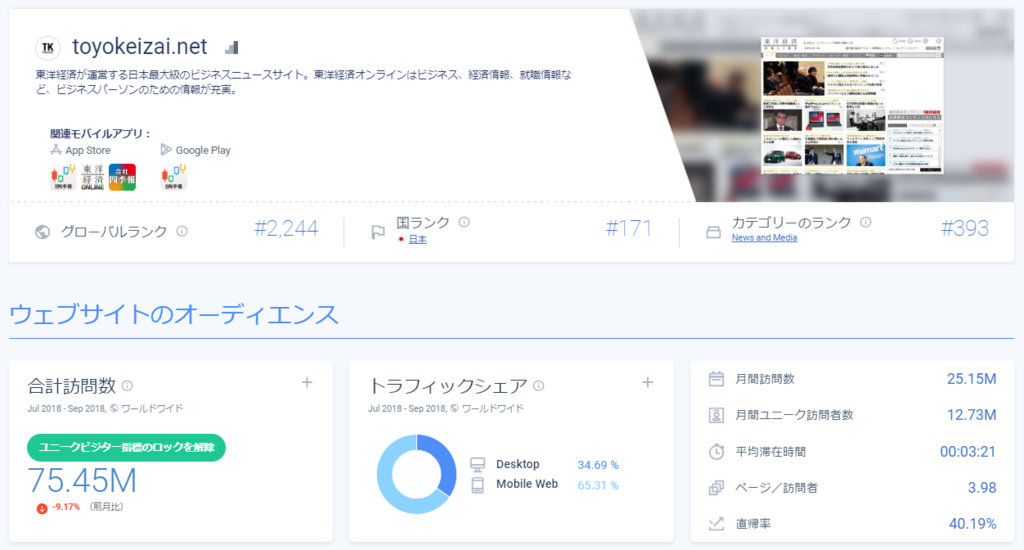Screen dimensions: 1024x550
Task: Click the App Store icon
Action: pyautogui.click(x=56, y=150)
